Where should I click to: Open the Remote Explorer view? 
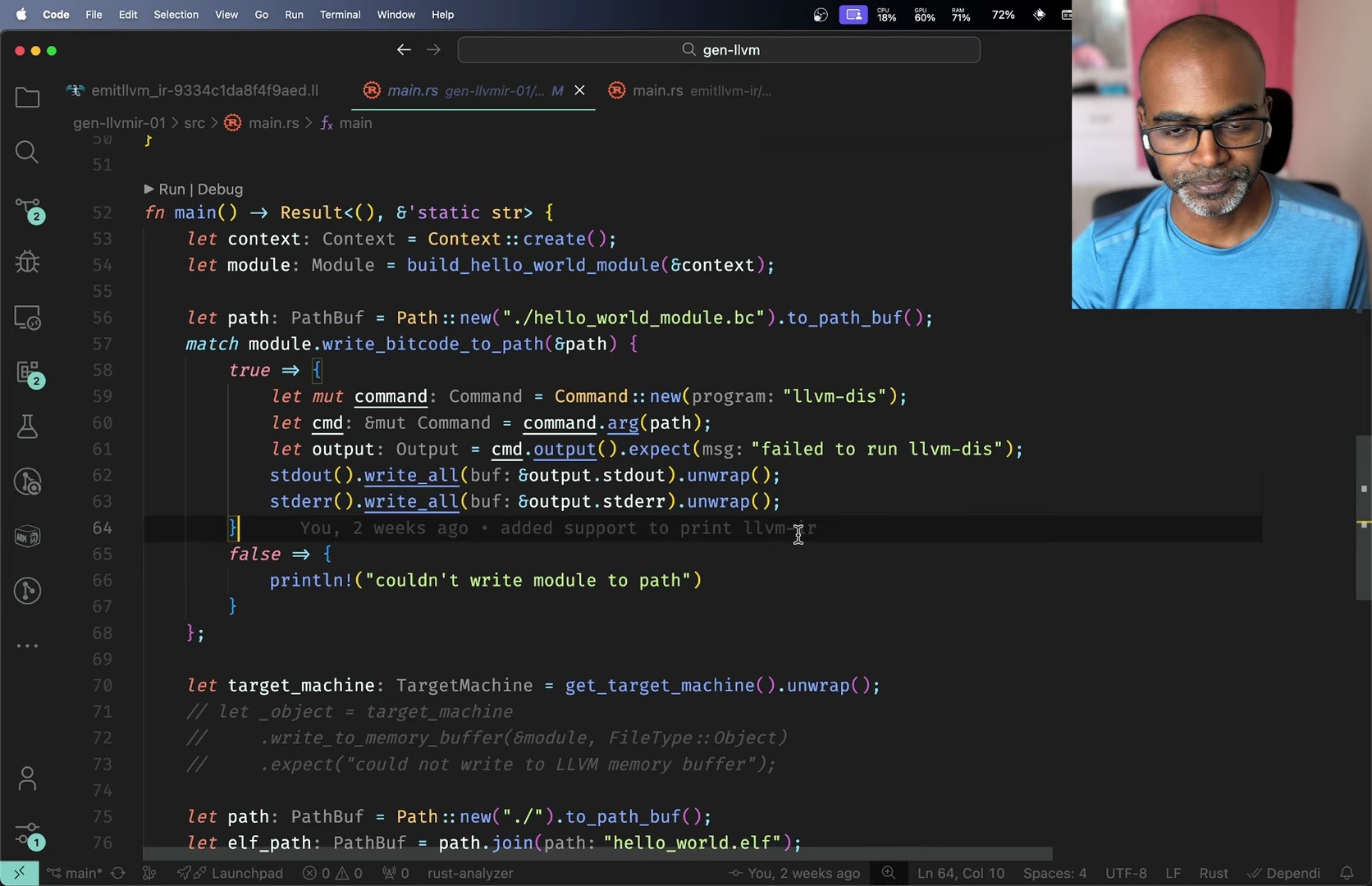[x=27, y=317]
